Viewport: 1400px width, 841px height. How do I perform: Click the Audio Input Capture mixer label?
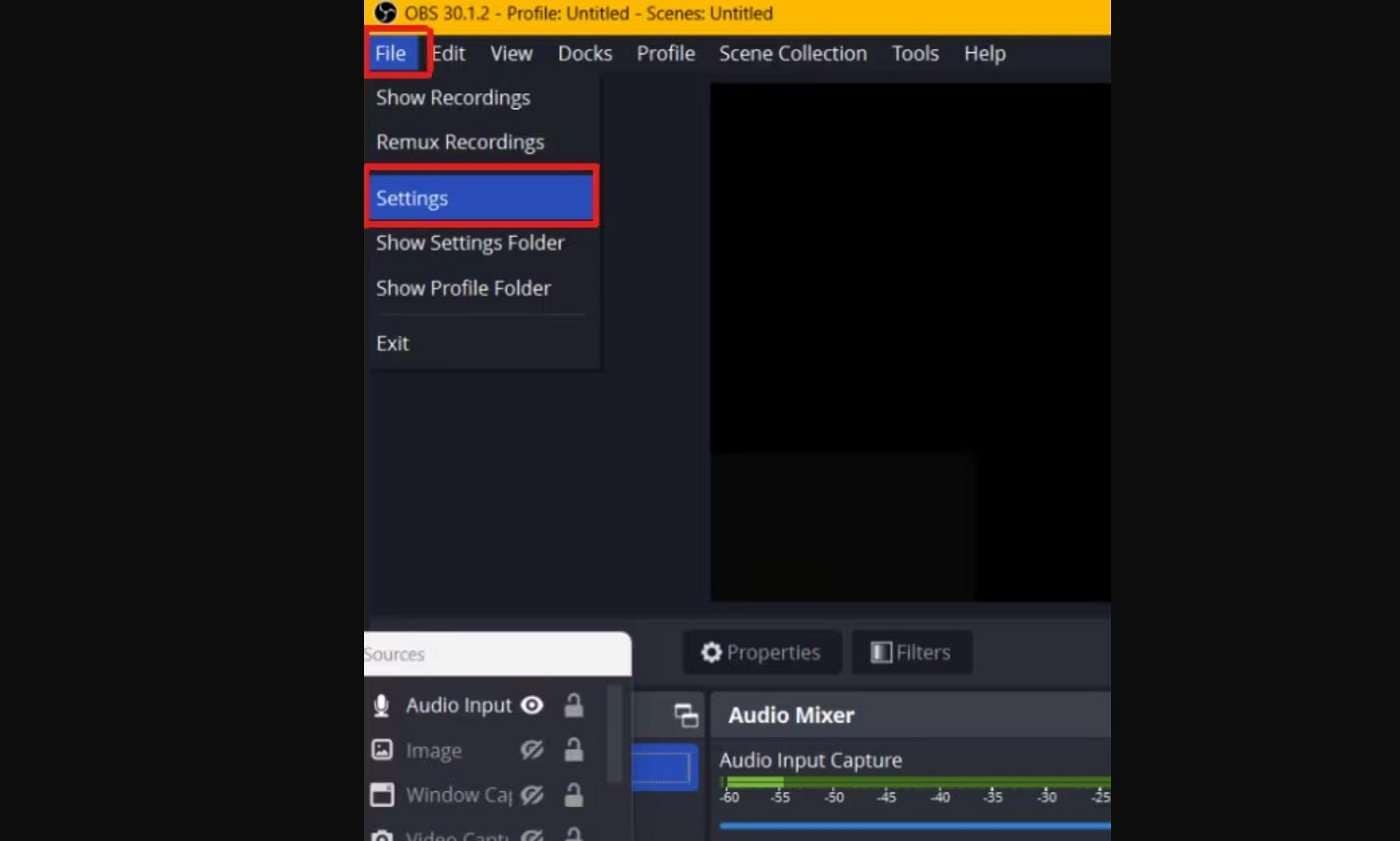tap(811, 760)
